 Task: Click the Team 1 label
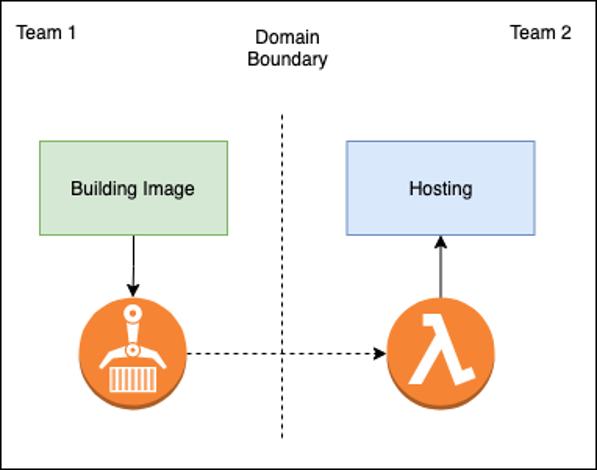click(46, 32)
